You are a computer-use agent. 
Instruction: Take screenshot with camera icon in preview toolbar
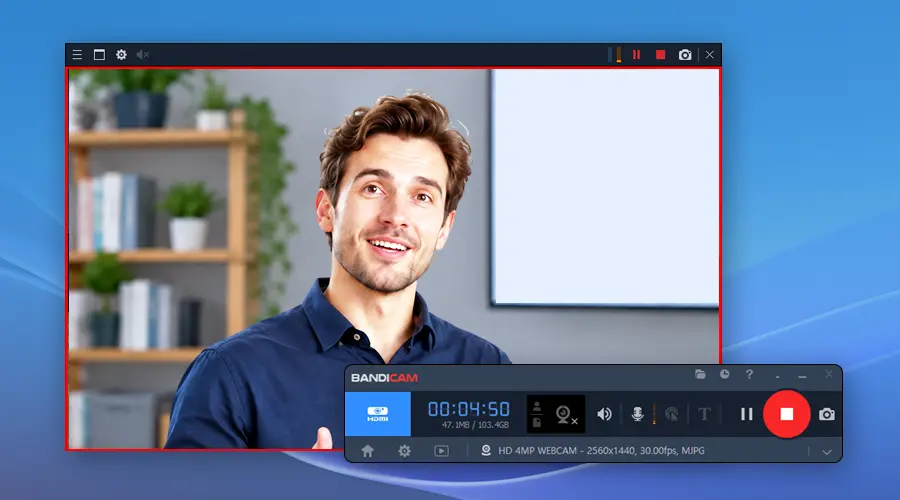pos(685,55)
